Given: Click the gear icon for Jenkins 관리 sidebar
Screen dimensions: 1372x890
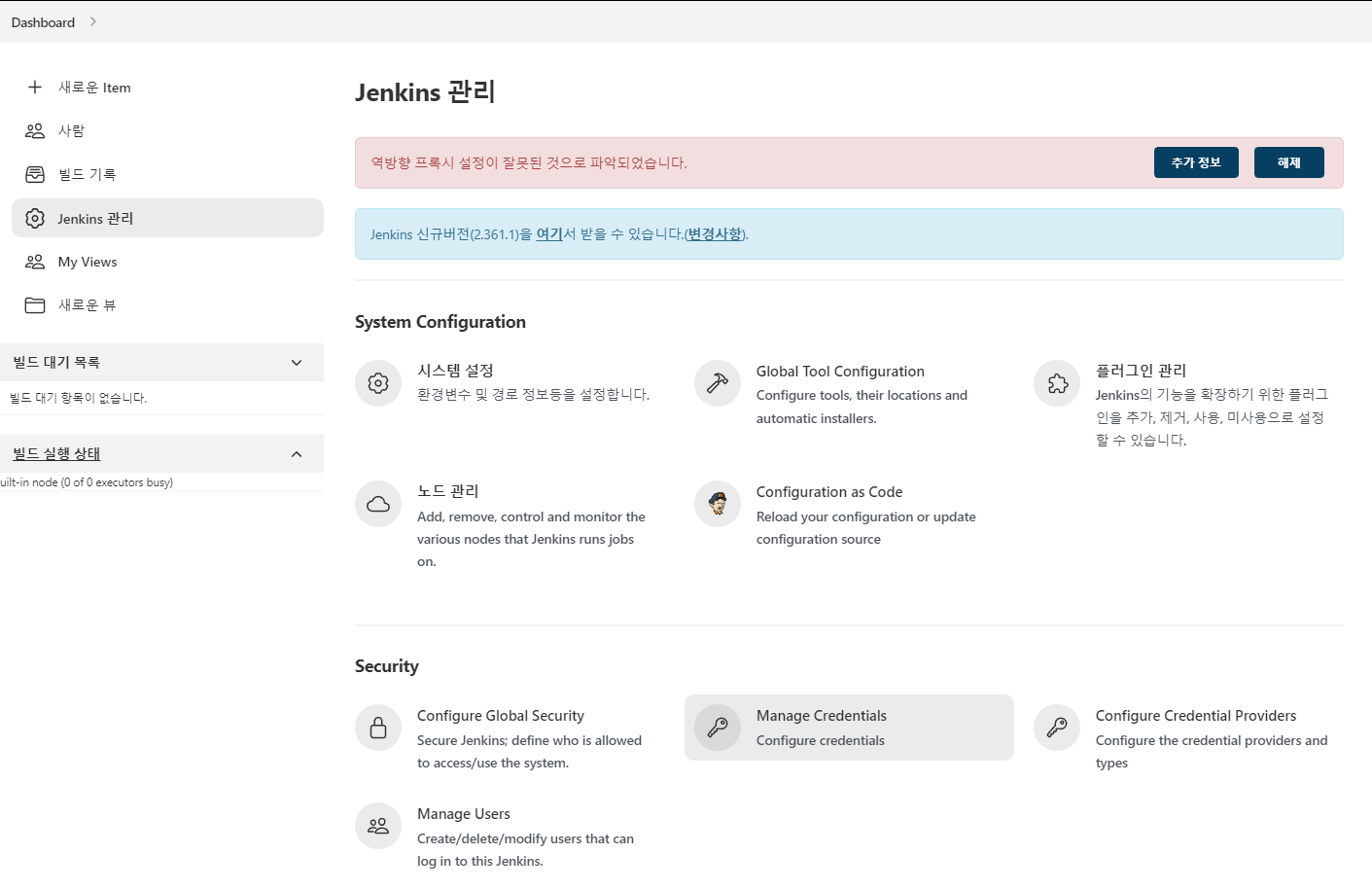Looking at the screenshot, I should tap(35, 218).
